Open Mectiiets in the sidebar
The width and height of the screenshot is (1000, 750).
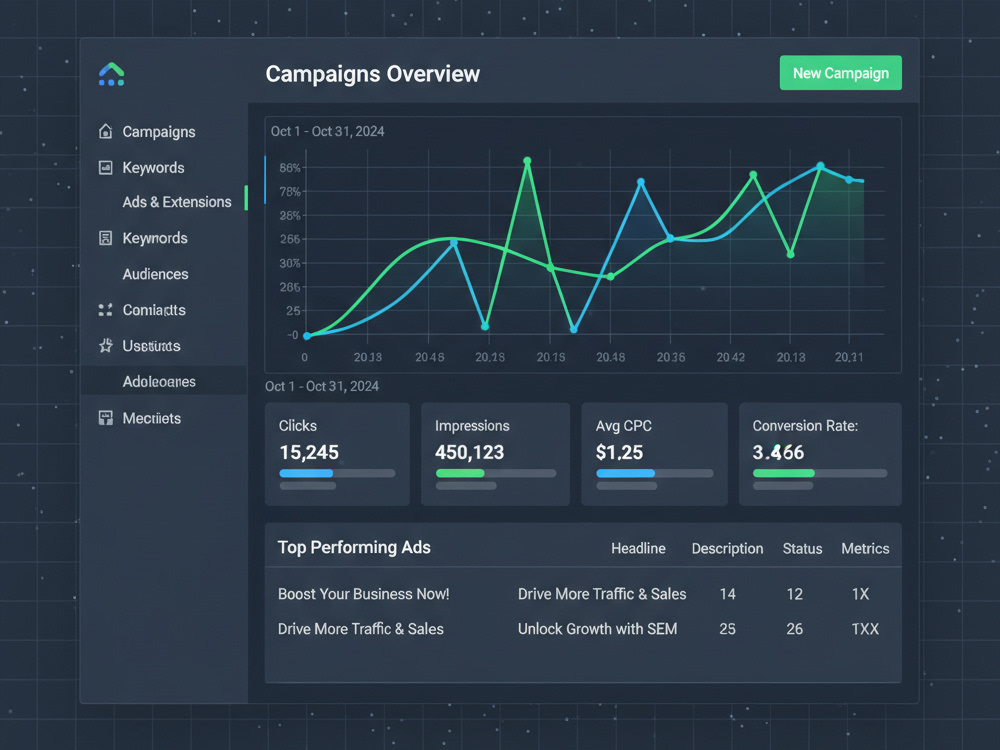coord(152,418)
